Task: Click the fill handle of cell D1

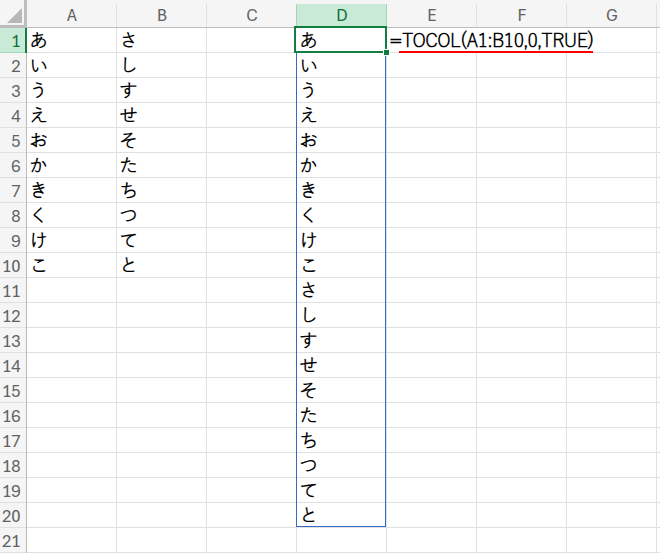Action: (x=386, y=52)
